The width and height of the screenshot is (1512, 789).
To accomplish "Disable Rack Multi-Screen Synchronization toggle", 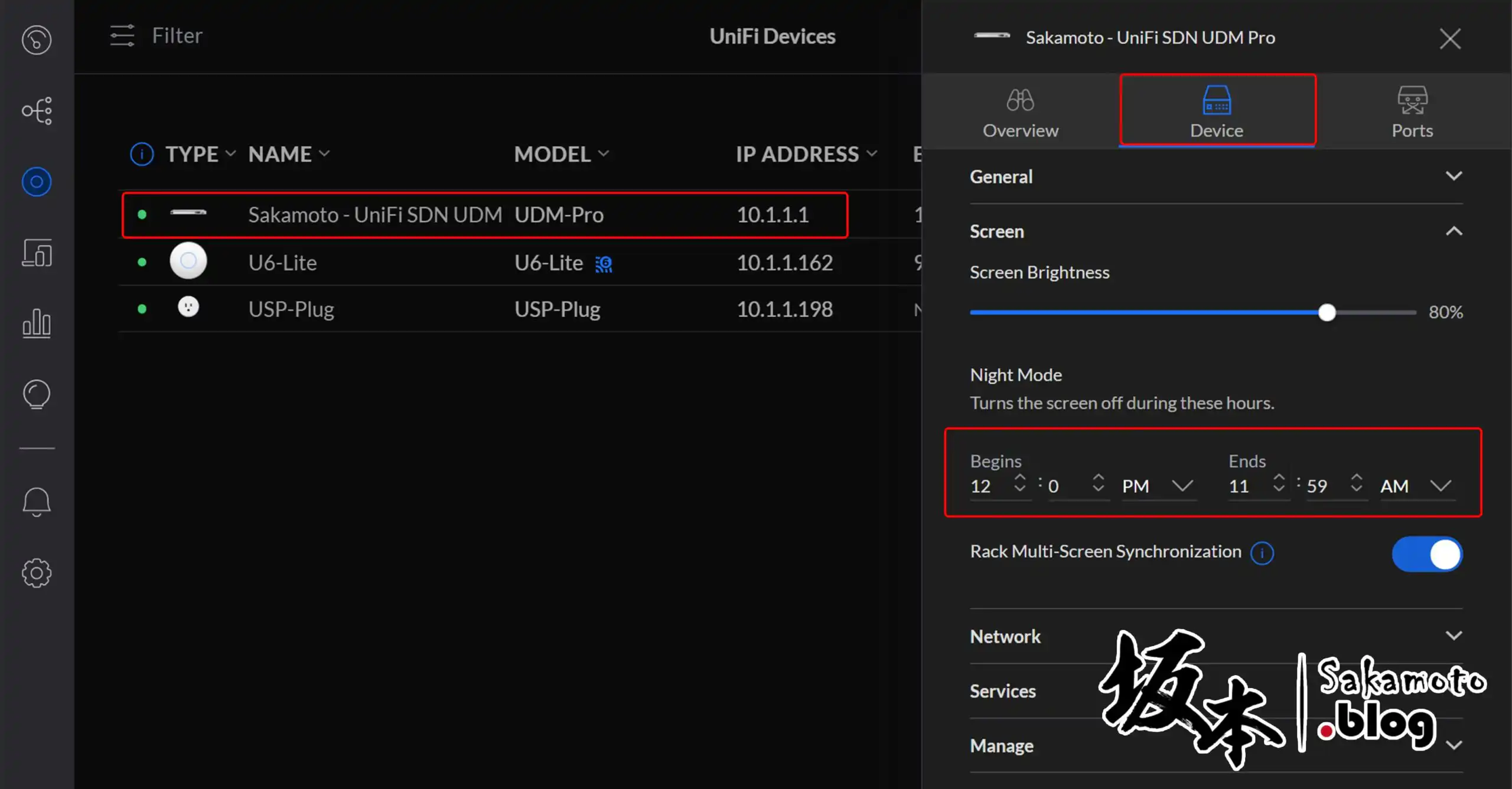I will click(1427, 554).
